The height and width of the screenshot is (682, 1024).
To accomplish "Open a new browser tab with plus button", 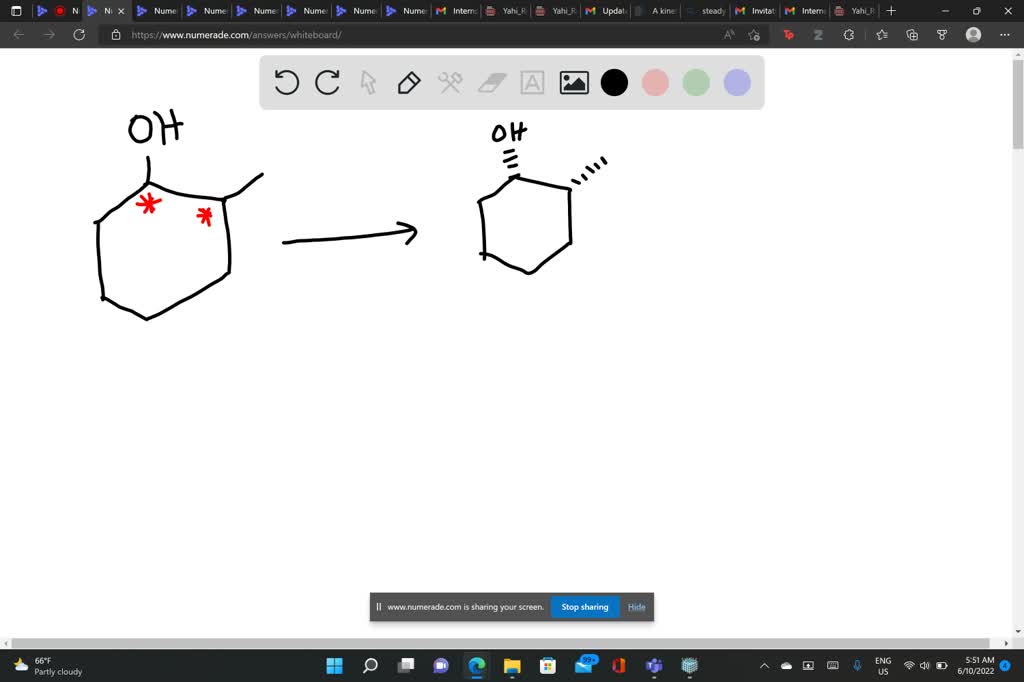I will coord(889,11).
